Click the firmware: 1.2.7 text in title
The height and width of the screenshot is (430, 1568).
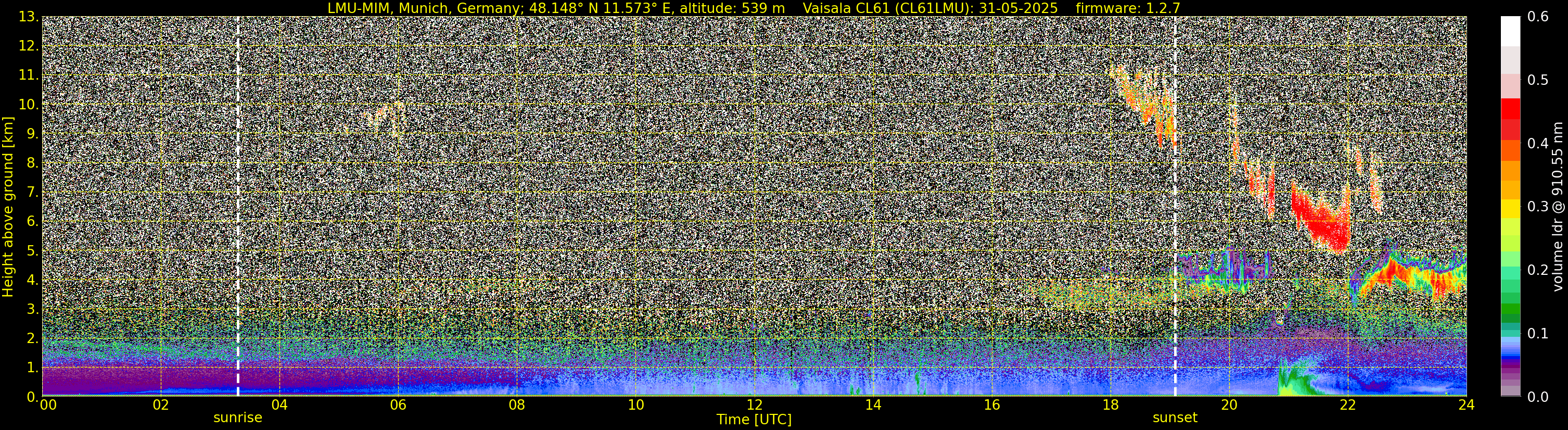1128,8
